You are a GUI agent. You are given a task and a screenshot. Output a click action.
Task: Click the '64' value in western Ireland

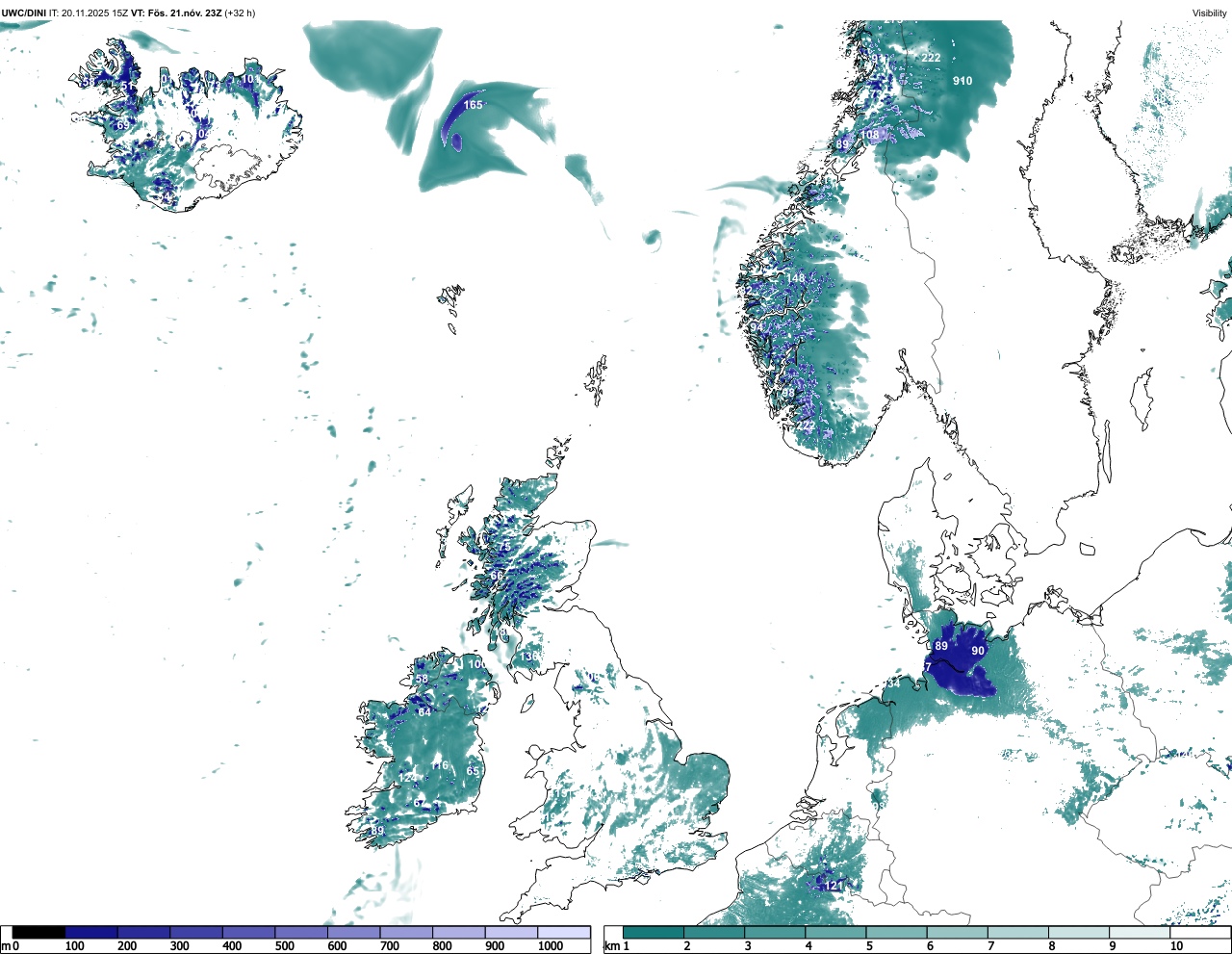424,712
